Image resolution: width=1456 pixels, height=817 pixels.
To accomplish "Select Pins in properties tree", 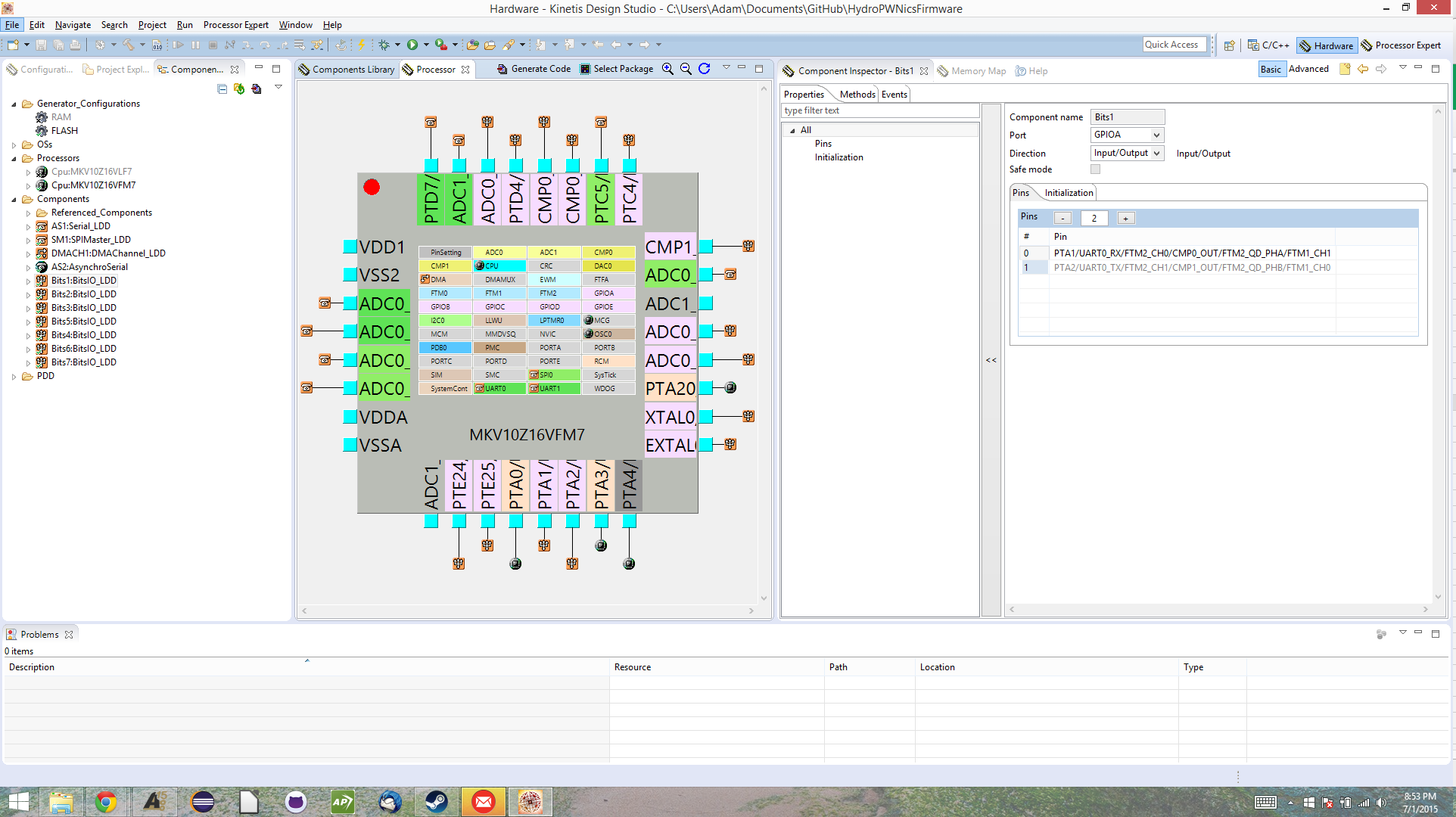I will tap(823, 144).
